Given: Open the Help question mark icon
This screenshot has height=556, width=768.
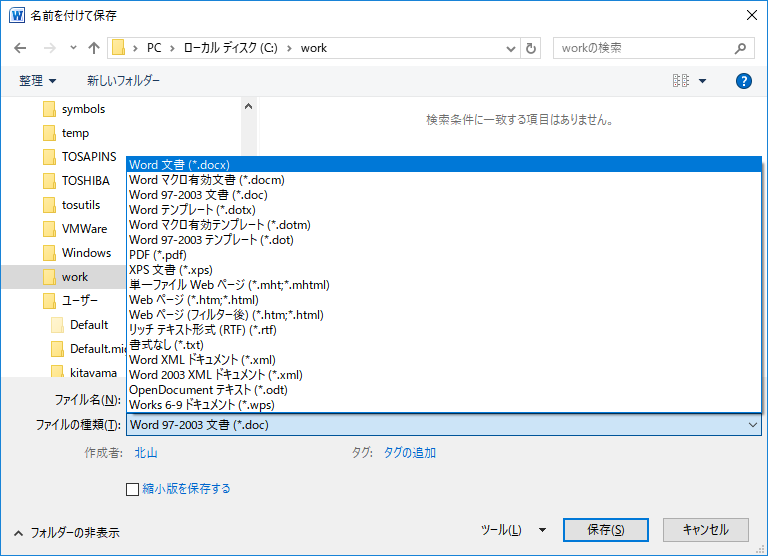Looking at the screenshot, I should point(744,81).
